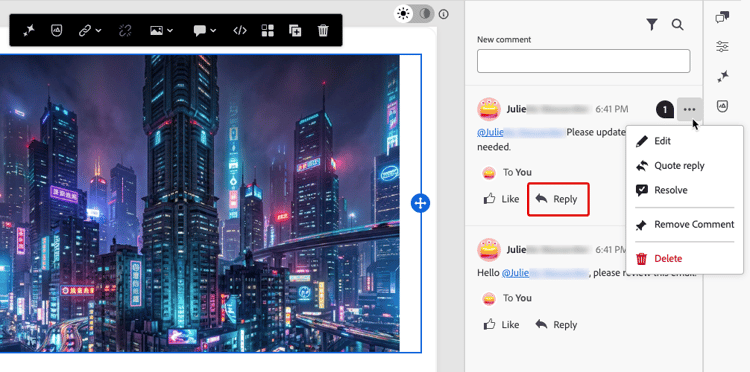Click the reply count badge showing 1
This screenshot has width=750, height=372.
click(665, 109)
